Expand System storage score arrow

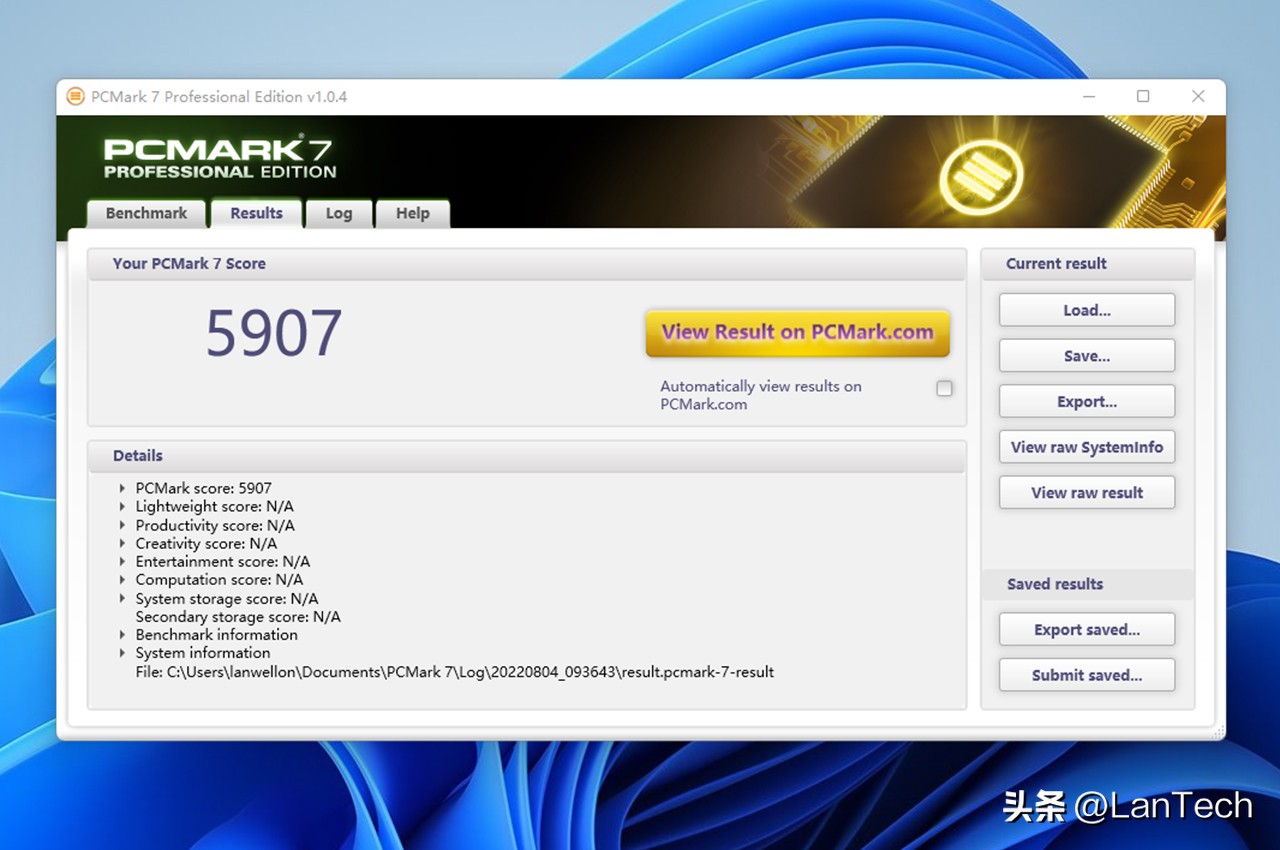[x=123, y=599]
